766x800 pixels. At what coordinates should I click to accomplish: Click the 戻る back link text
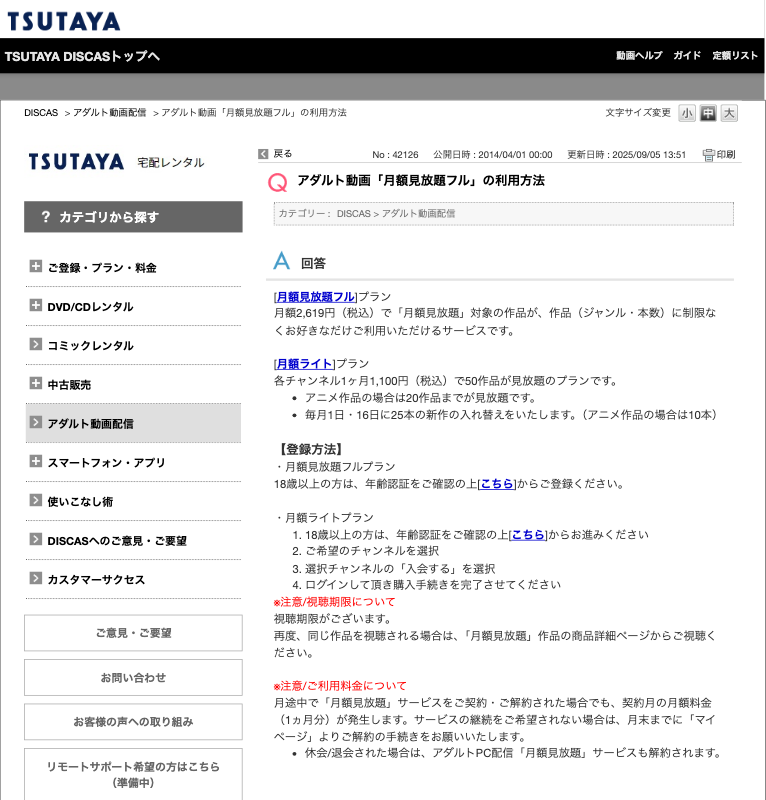tap(283, 154)
